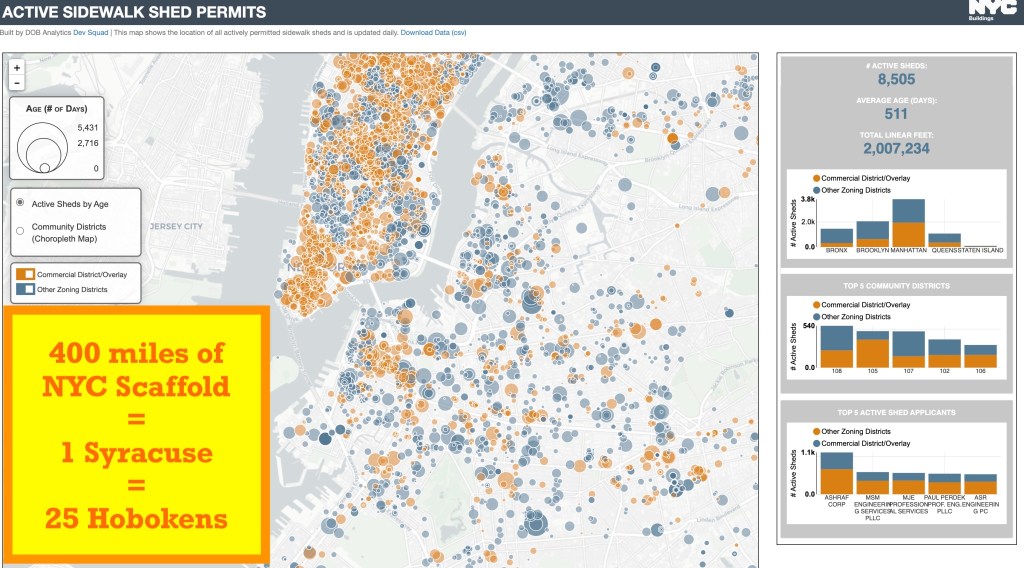This screenshot has width=1024, height=568.
Task: Select the ASHRAF CORP applicant bar
Action: pos(836,472)
